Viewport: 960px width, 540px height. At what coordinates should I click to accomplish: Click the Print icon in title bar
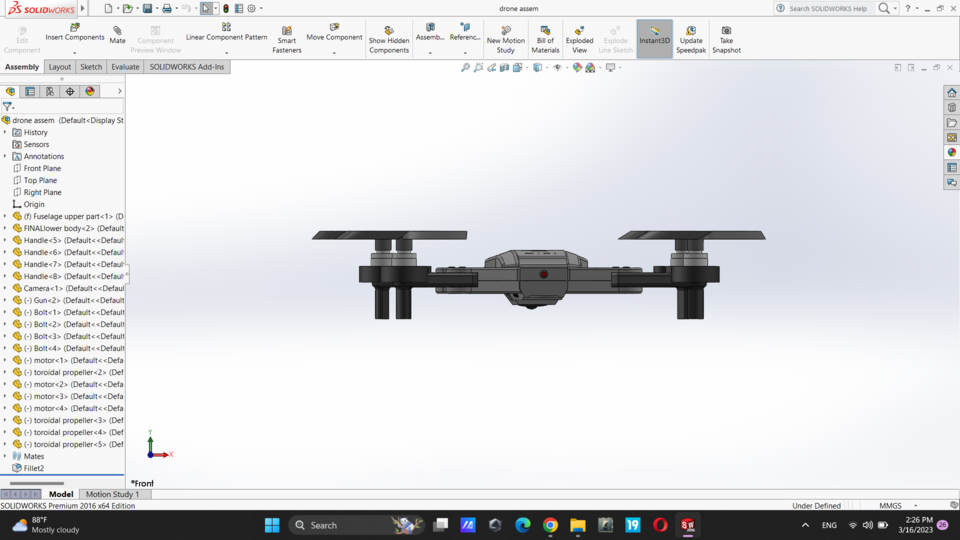click(x=167, y=9)
